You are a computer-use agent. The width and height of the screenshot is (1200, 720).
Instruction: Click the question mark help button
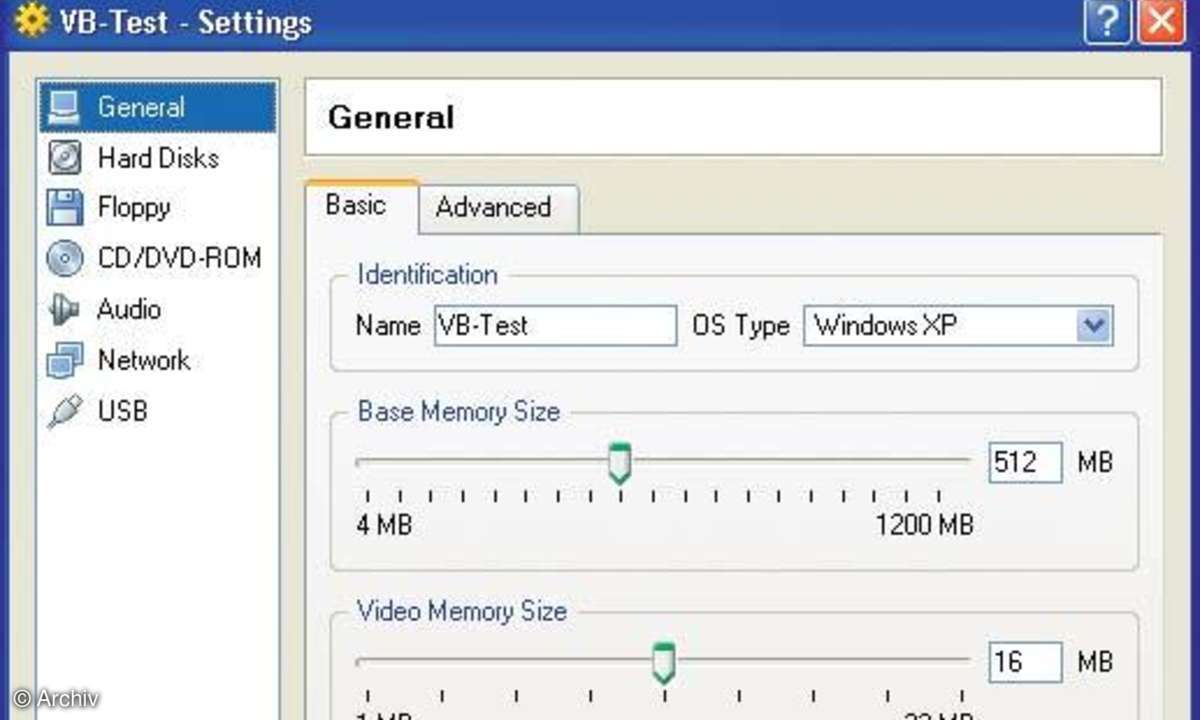[x=1107, y=22]
